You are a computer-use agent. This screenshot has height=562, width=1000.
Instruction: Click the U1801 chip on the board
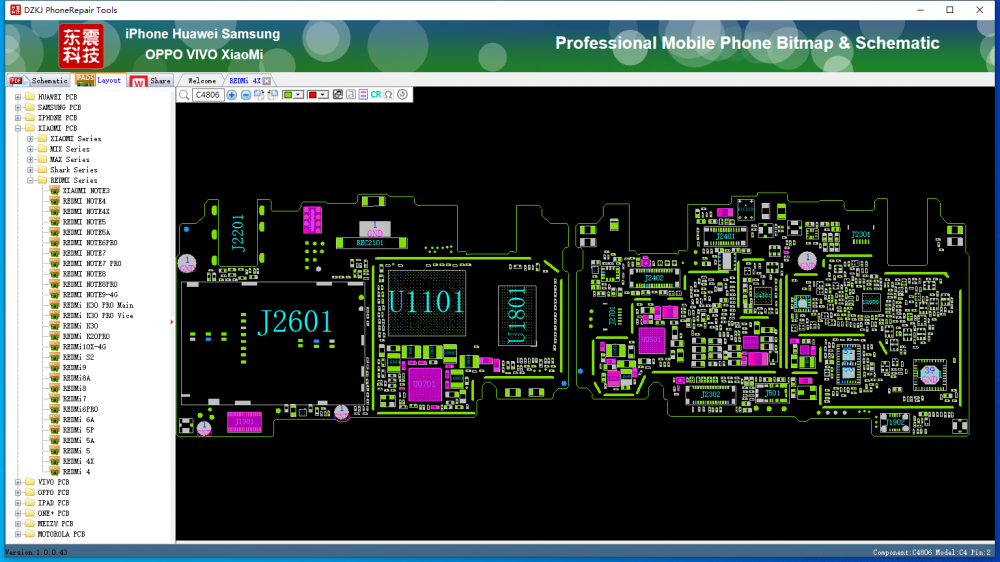click(517, 316)
